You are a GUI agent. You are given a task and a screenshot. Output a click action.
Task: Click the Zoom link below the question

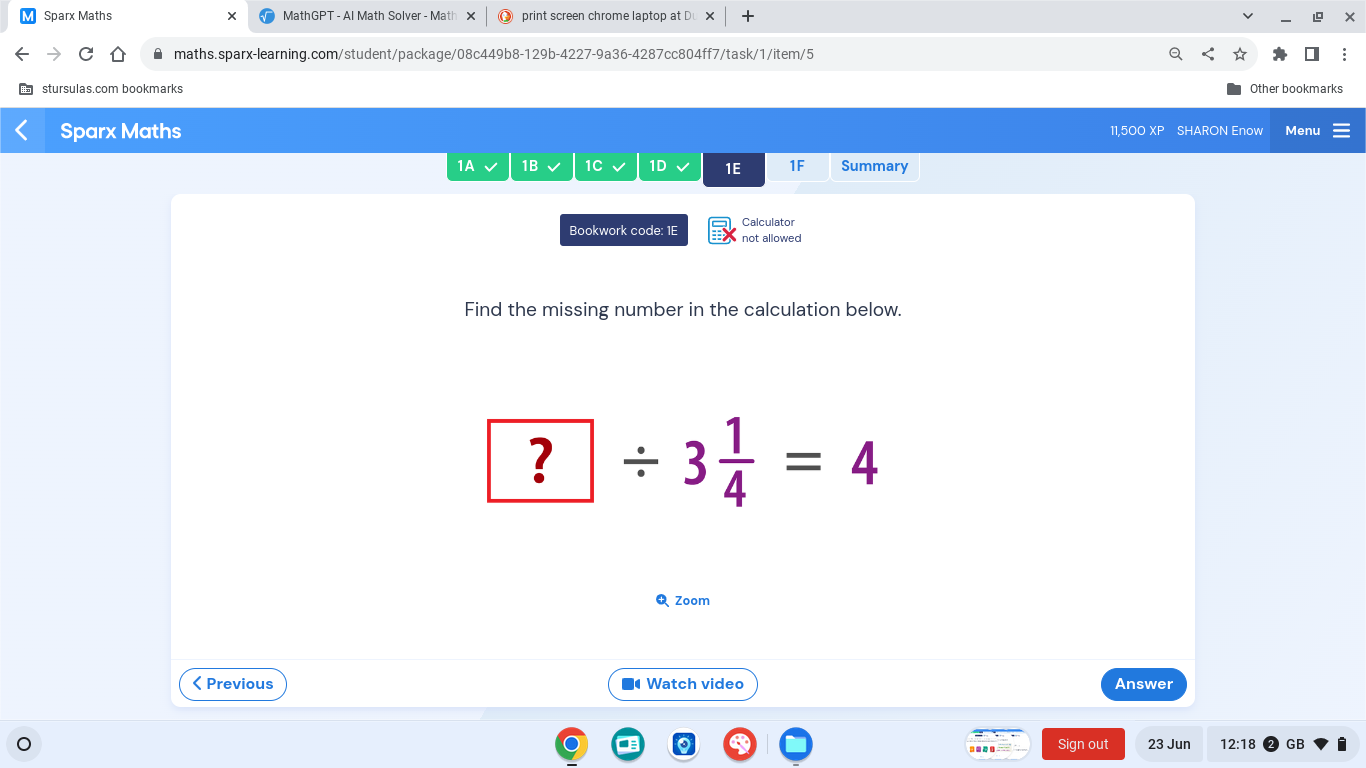pyautogui.click(x=683, y=600)
